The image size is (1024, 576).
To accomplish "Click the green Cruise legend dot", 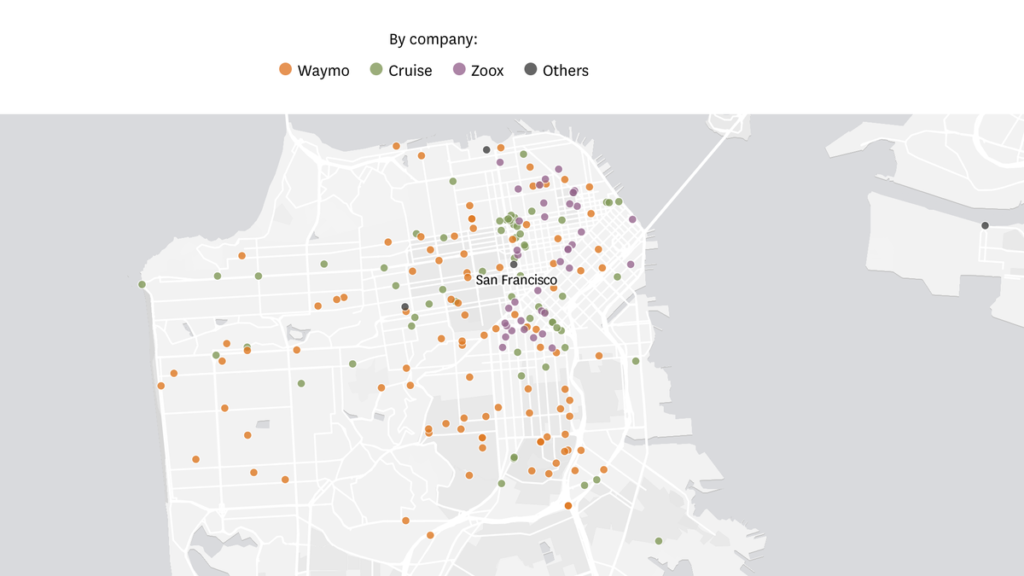I will [376, 70].
